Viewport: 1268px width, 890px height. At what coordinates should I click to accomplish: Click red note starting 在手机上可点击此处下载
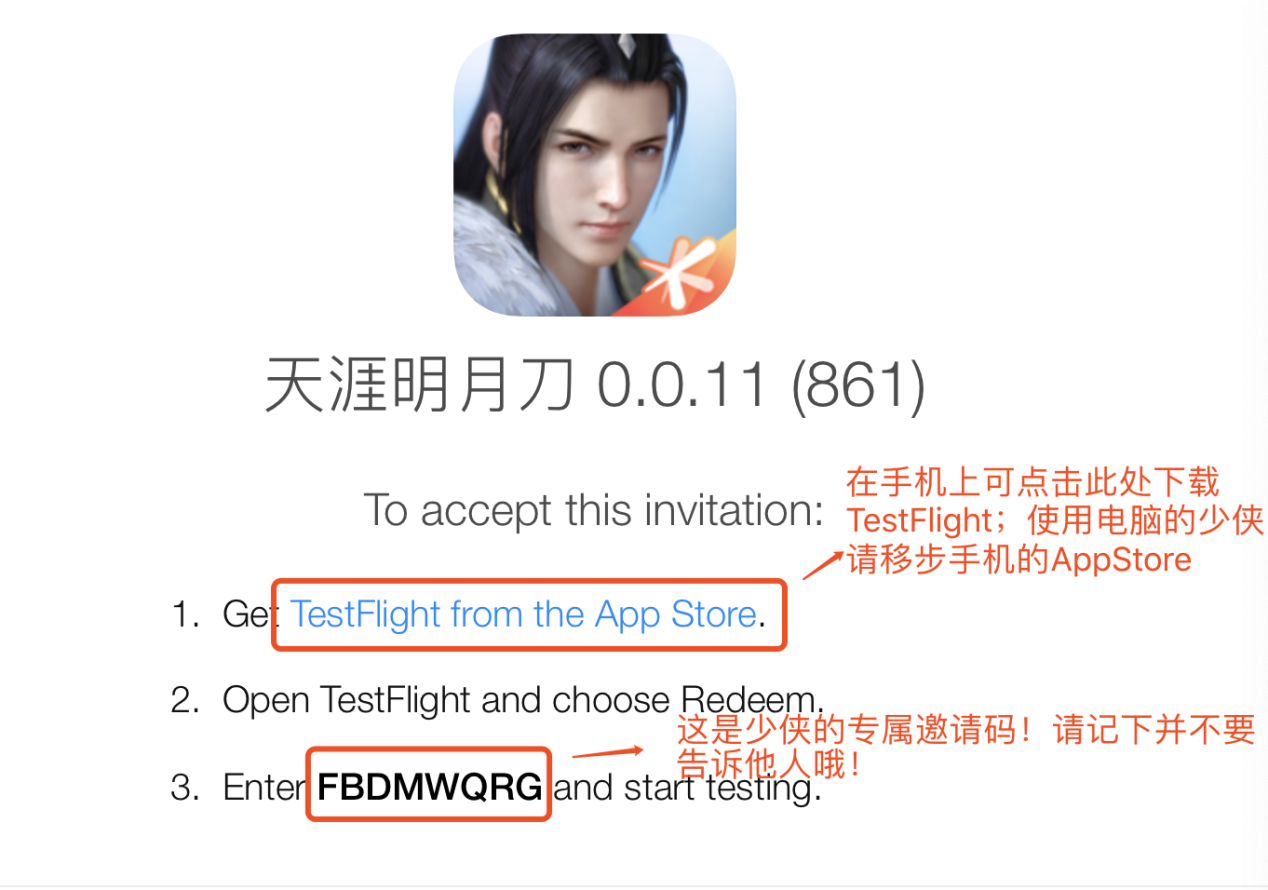click(1034, 483)
